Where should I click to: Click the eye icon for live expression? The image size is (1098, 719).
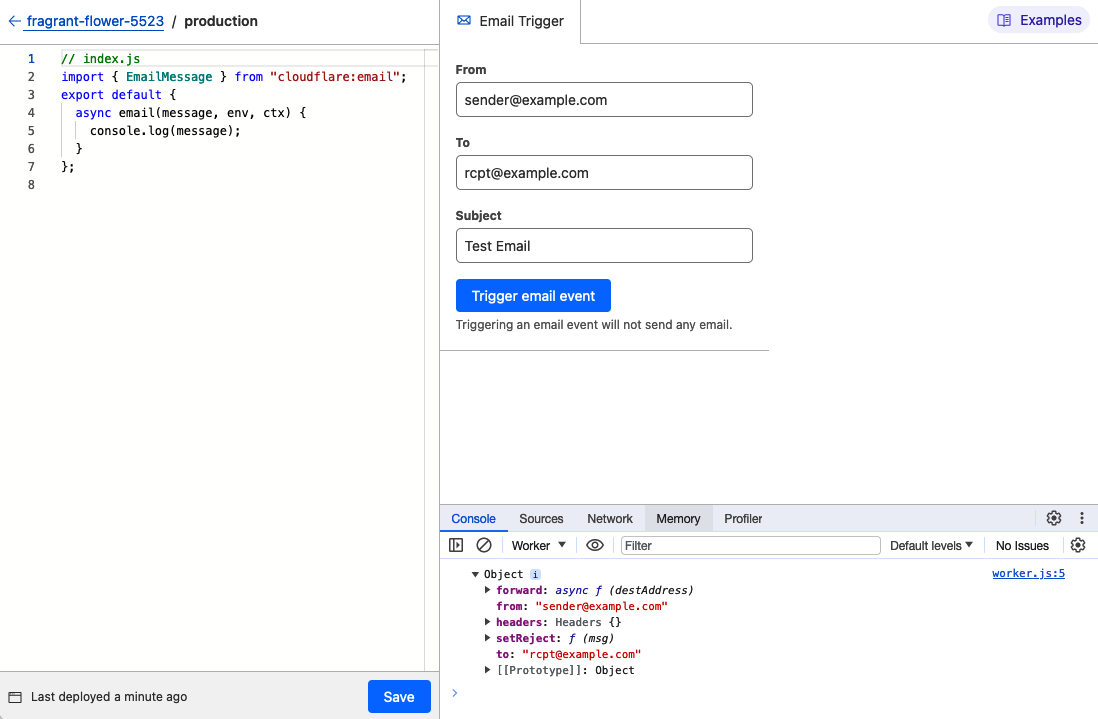pos(595,545)
